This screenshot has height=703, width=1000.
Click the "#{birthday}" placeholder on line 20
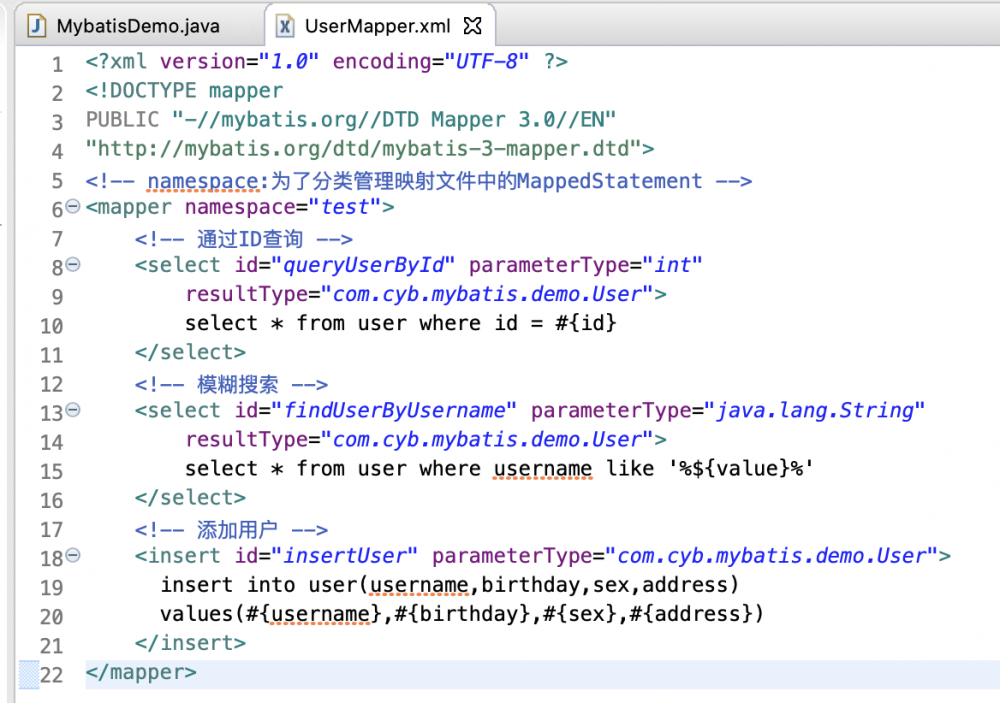point(462,614)
